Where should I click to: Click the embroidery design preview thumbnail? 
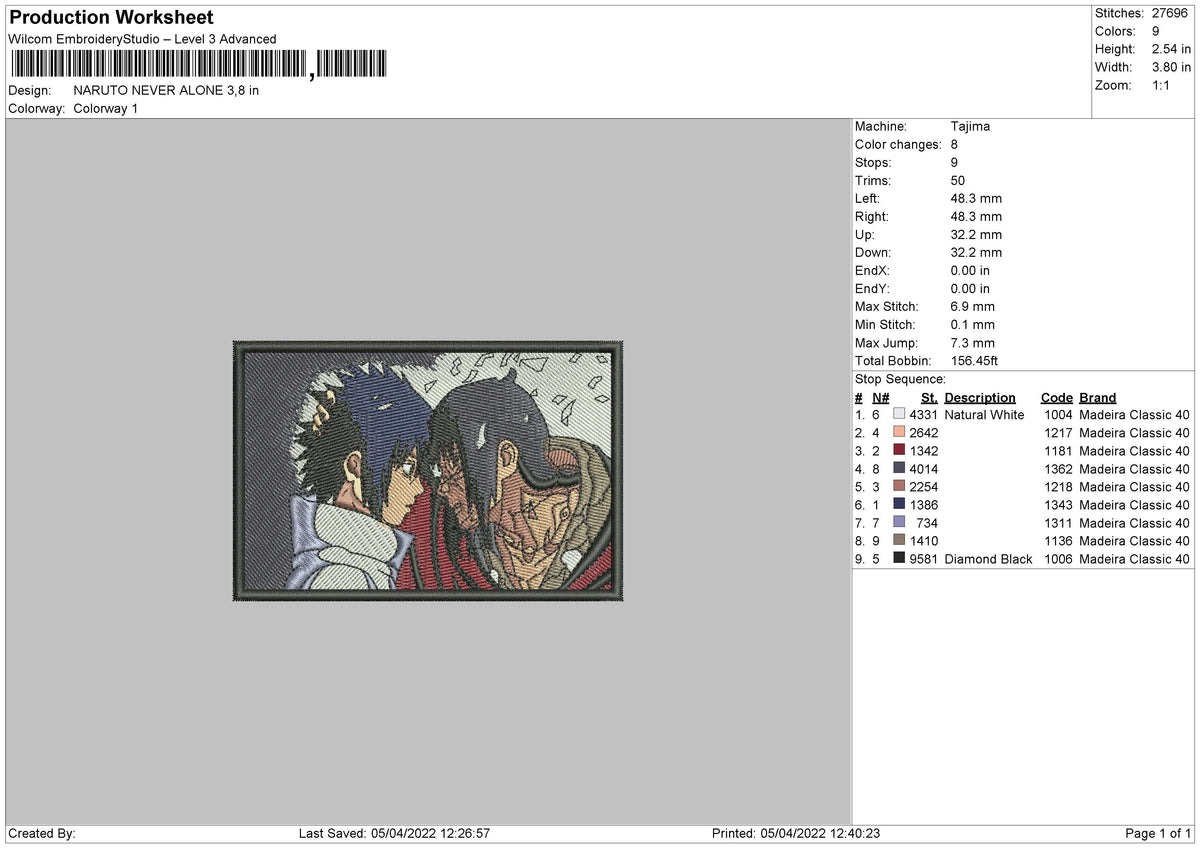coord(428,470)
